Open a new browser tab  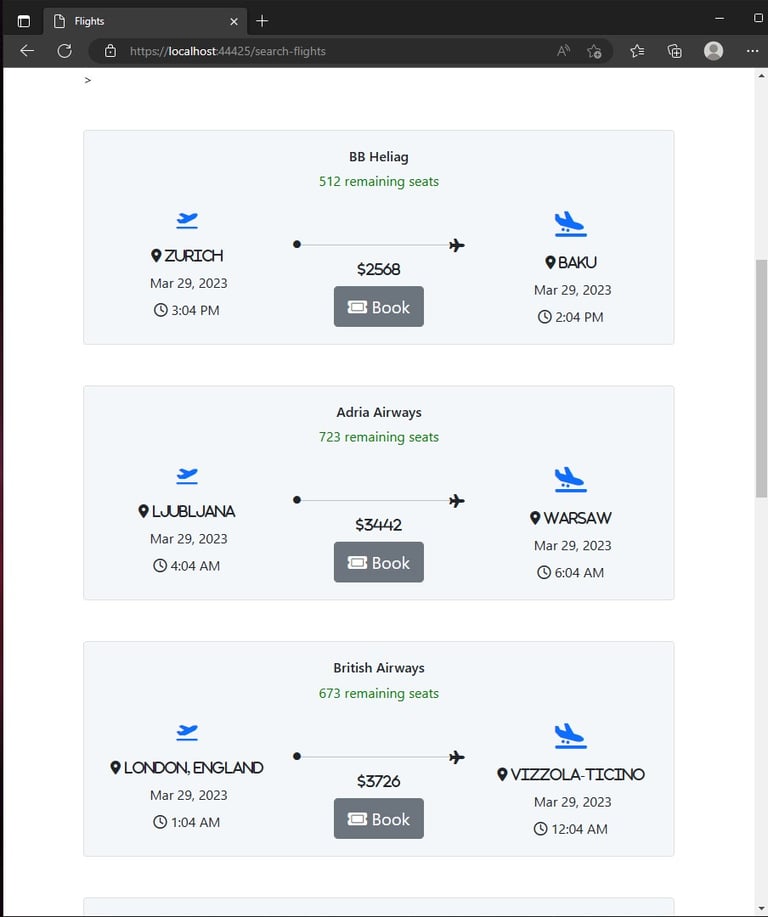[x=262, y=21]
